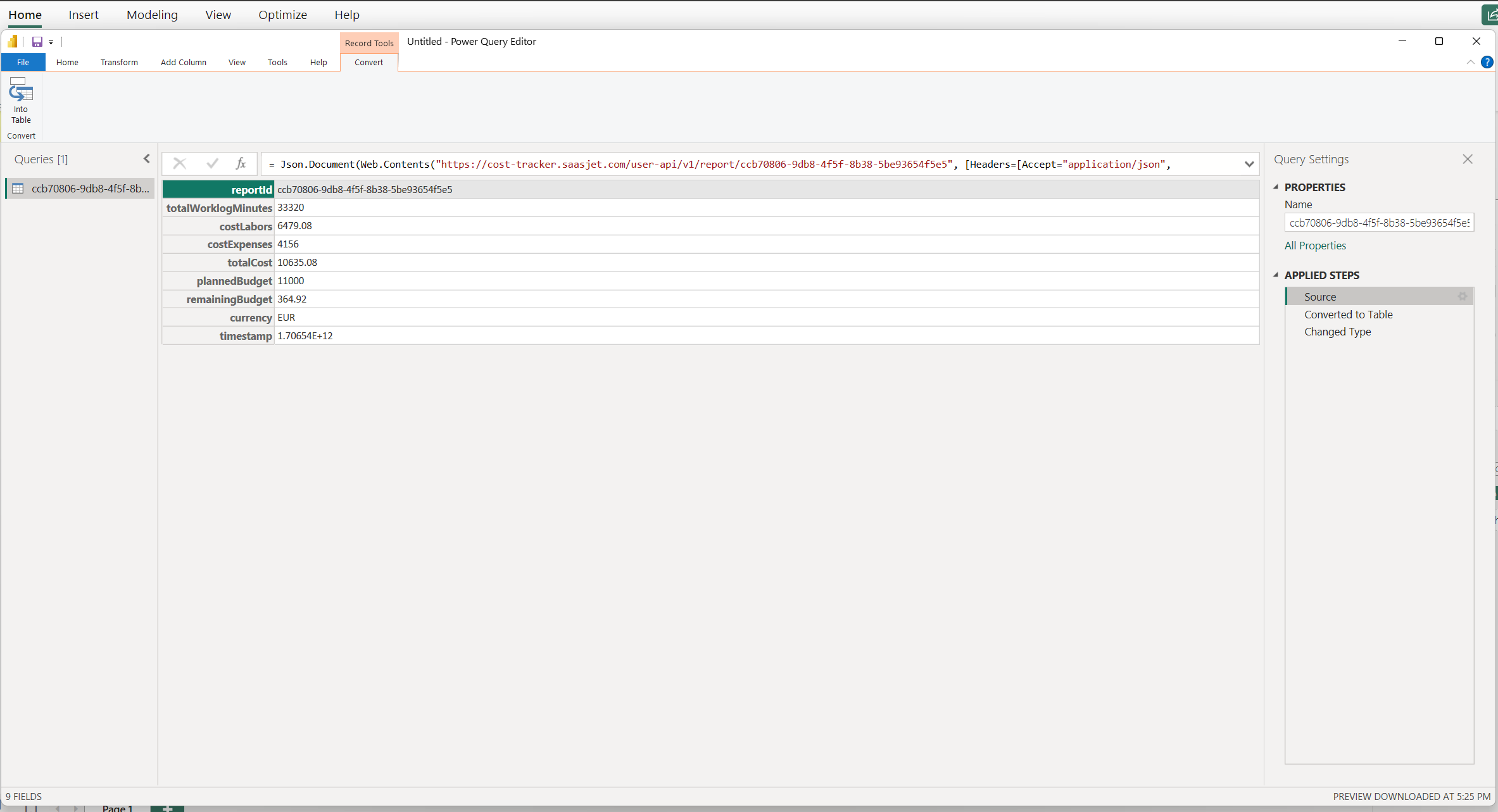
Task: Collapse the APPLIED STEPS section
Action: (x=1276, y=275)
